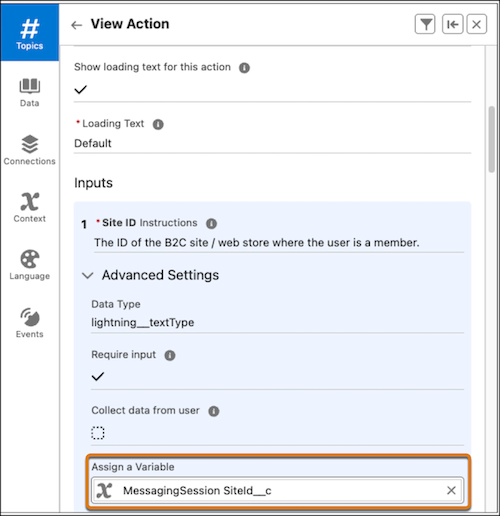The height and width of the screenshot is (516, 500).
Task: Show info for Site ID Instructions
Action: (x=211, y=223)
